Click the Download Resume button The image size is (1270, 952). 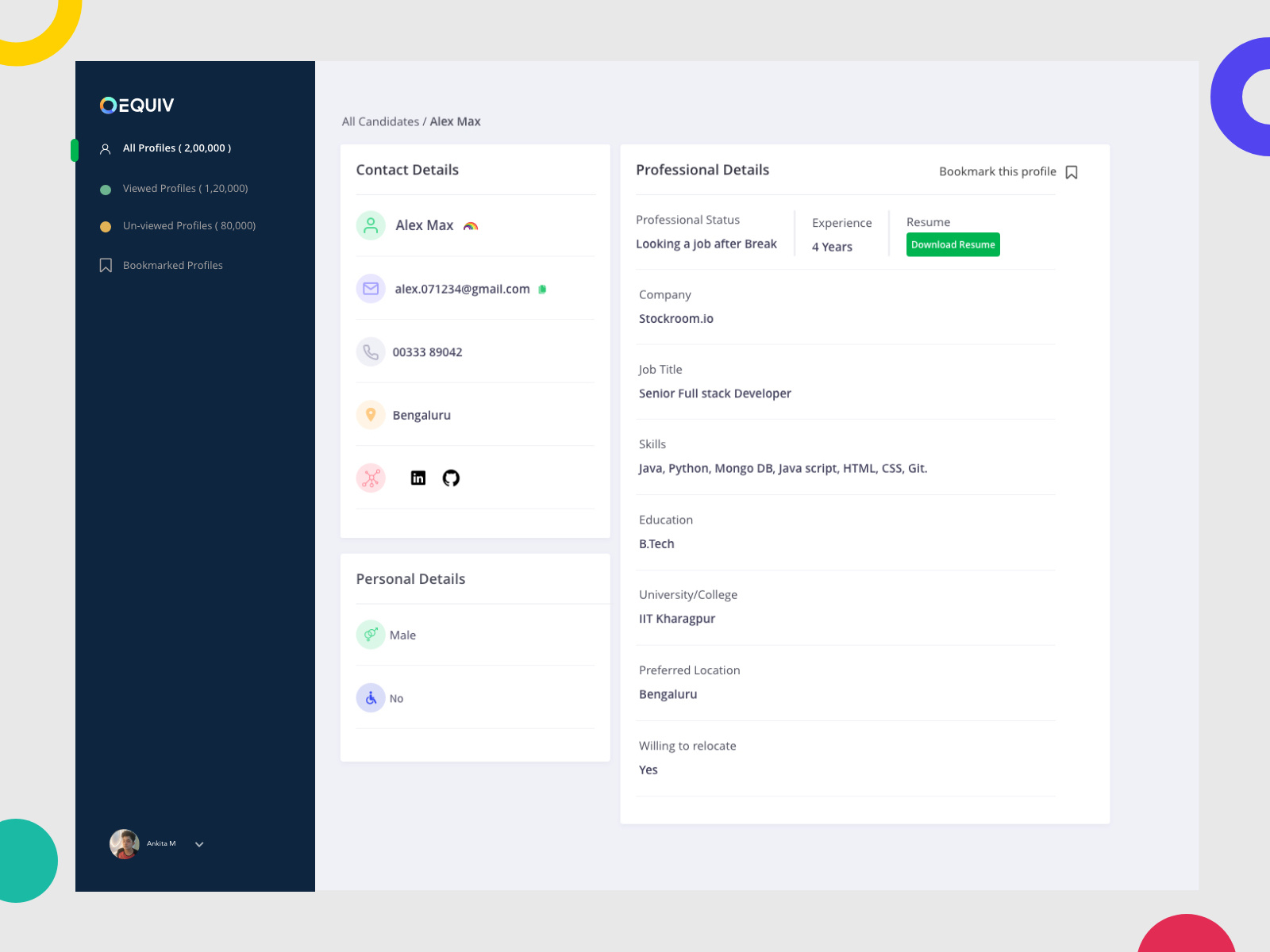coord(952,244)
